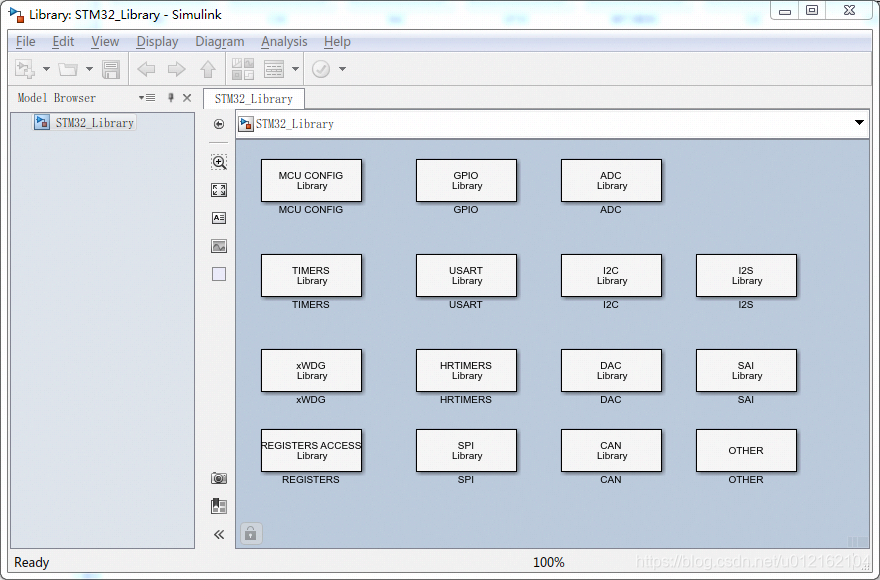Click the Ready status bar text
Image resolution: width=880 pixels, height=580 pixels.
31,562
